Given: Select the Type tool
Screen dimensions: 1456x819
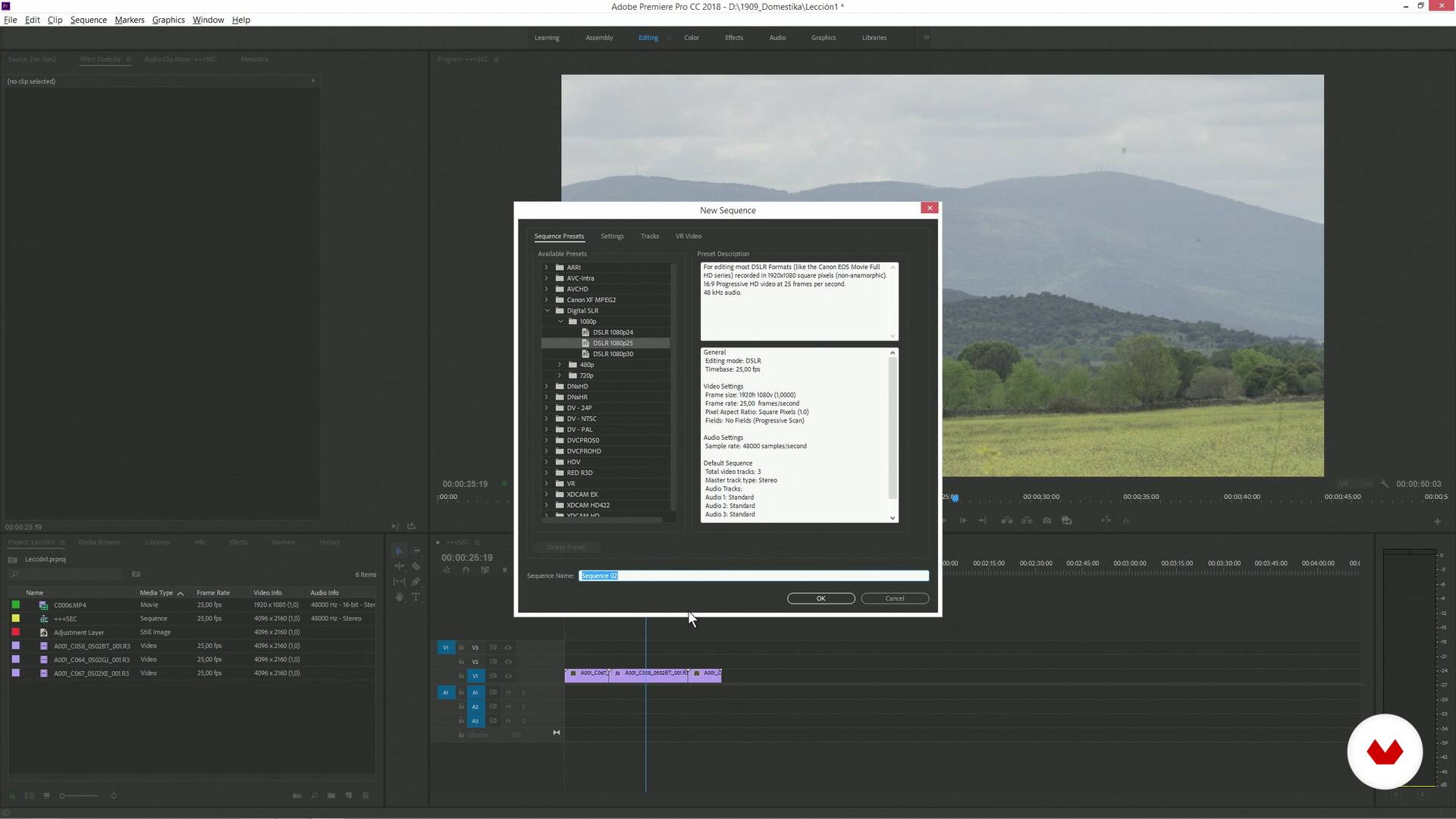Looking at the screenshot, I should 416,598.
